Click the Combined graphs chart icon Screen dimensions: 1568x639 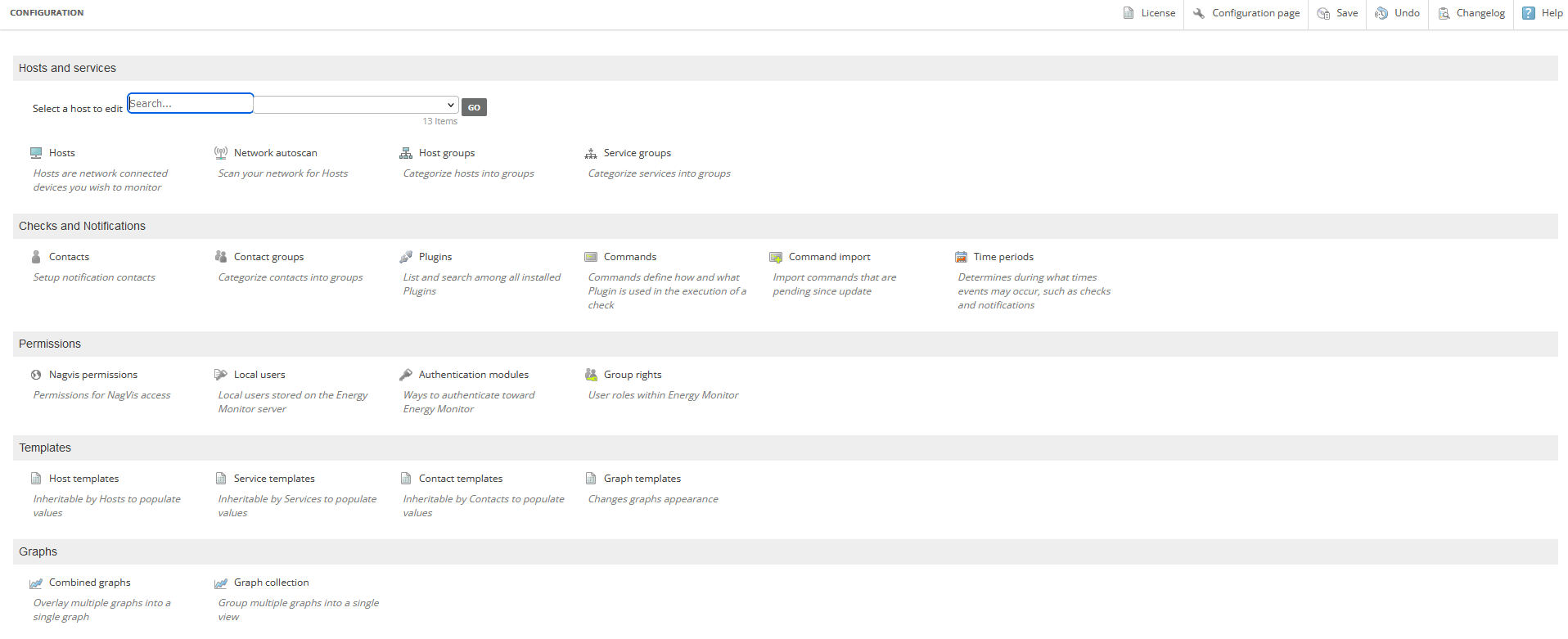click(x=36, y=583)
